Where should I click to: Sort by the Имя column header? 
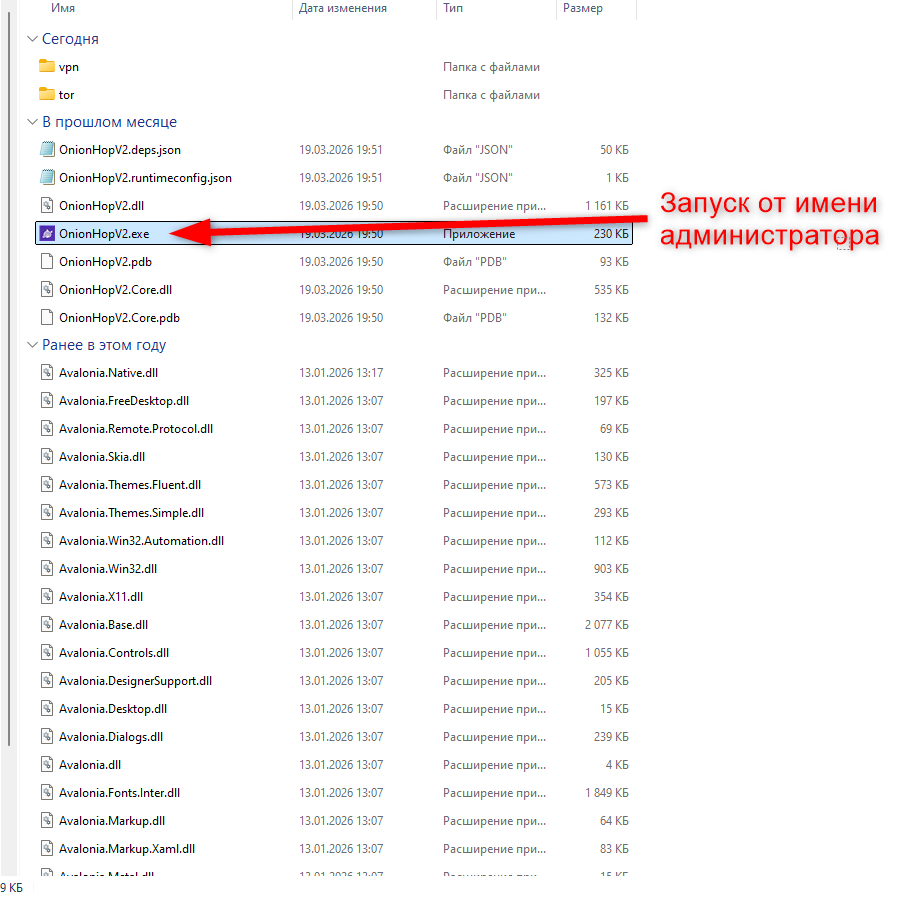pos(63,8)
